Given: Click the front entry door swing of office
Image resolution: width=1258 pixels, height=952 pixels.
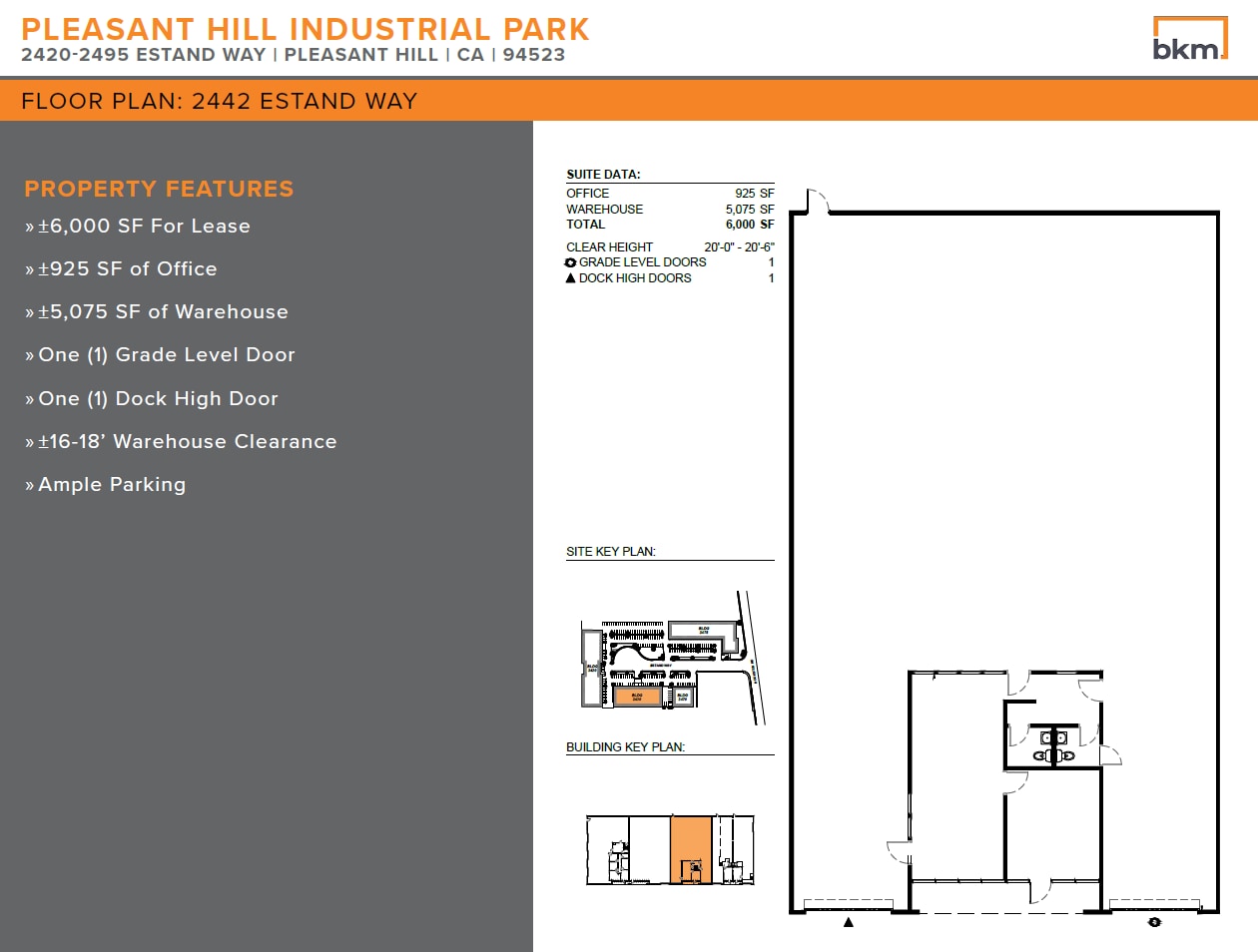Looking at the screenshot, I should click(1040, 891).
